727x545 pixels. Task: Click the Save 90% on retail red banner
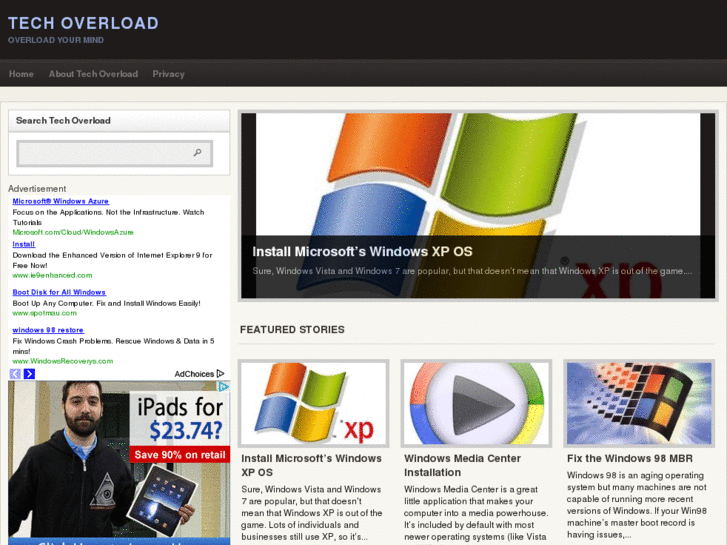coord(180,455)
